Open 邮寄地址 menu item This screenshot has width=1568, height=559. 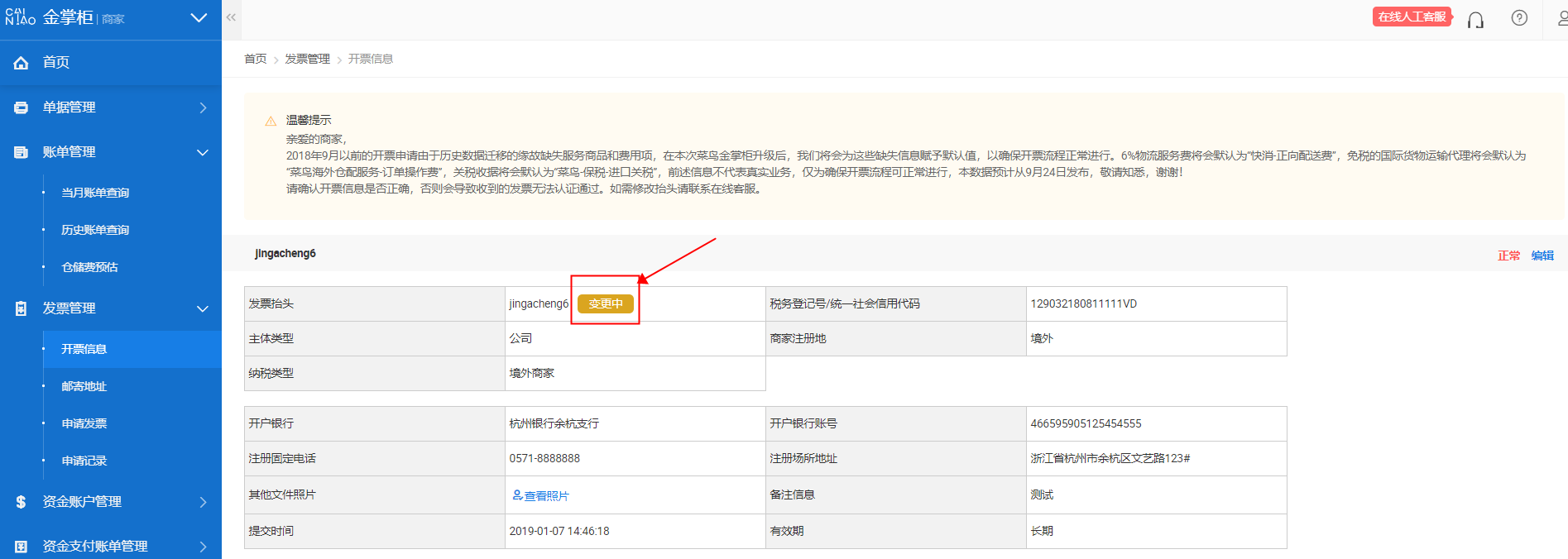(x=84, y=386)
